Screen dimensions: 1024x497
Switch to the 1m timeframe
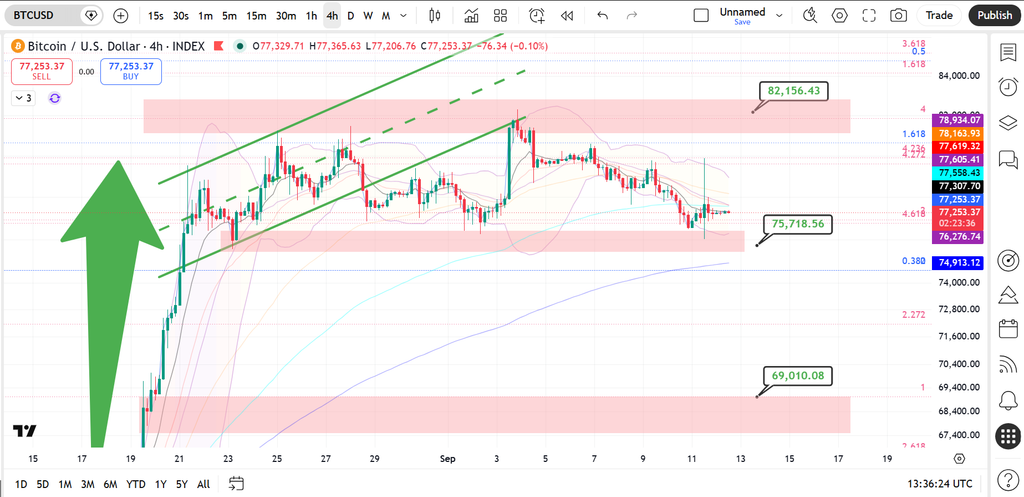pos(205,15)
